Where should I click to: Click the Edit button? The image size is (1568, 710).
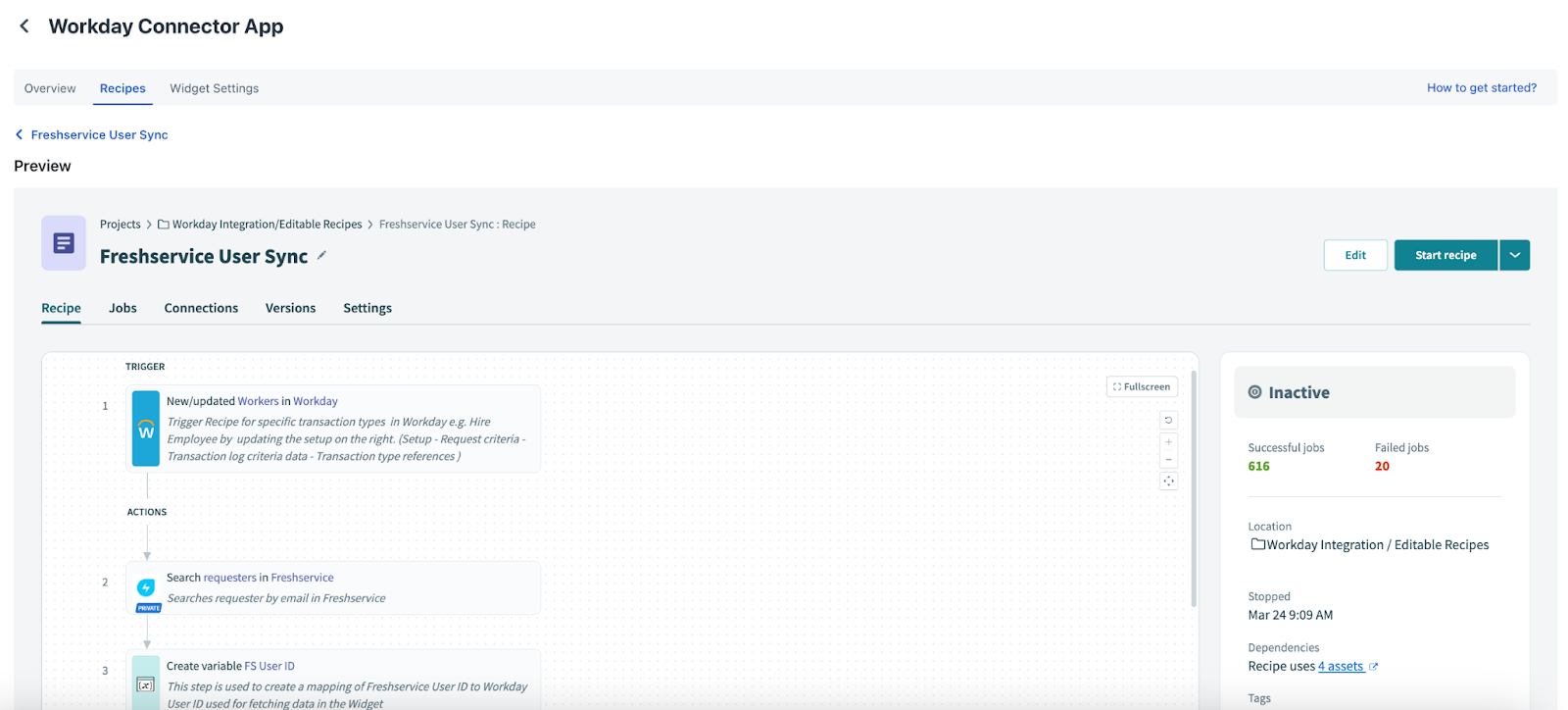pos(1355,255)
